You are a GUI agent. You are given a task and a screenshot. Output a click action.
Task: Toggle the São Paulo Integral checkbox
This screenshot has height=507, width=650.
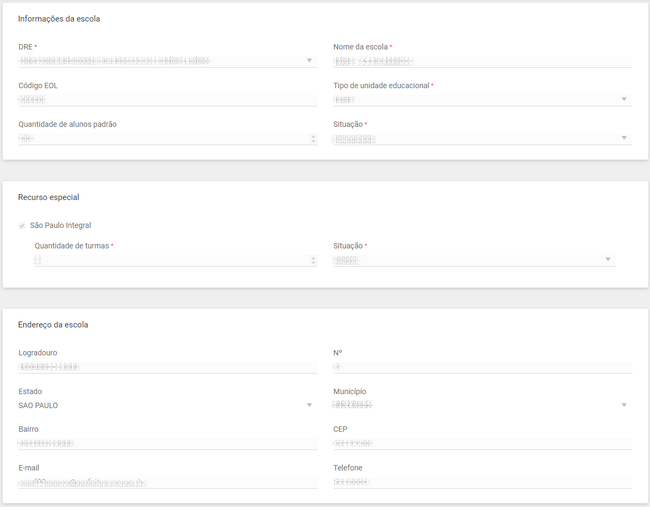click(22, 226)
